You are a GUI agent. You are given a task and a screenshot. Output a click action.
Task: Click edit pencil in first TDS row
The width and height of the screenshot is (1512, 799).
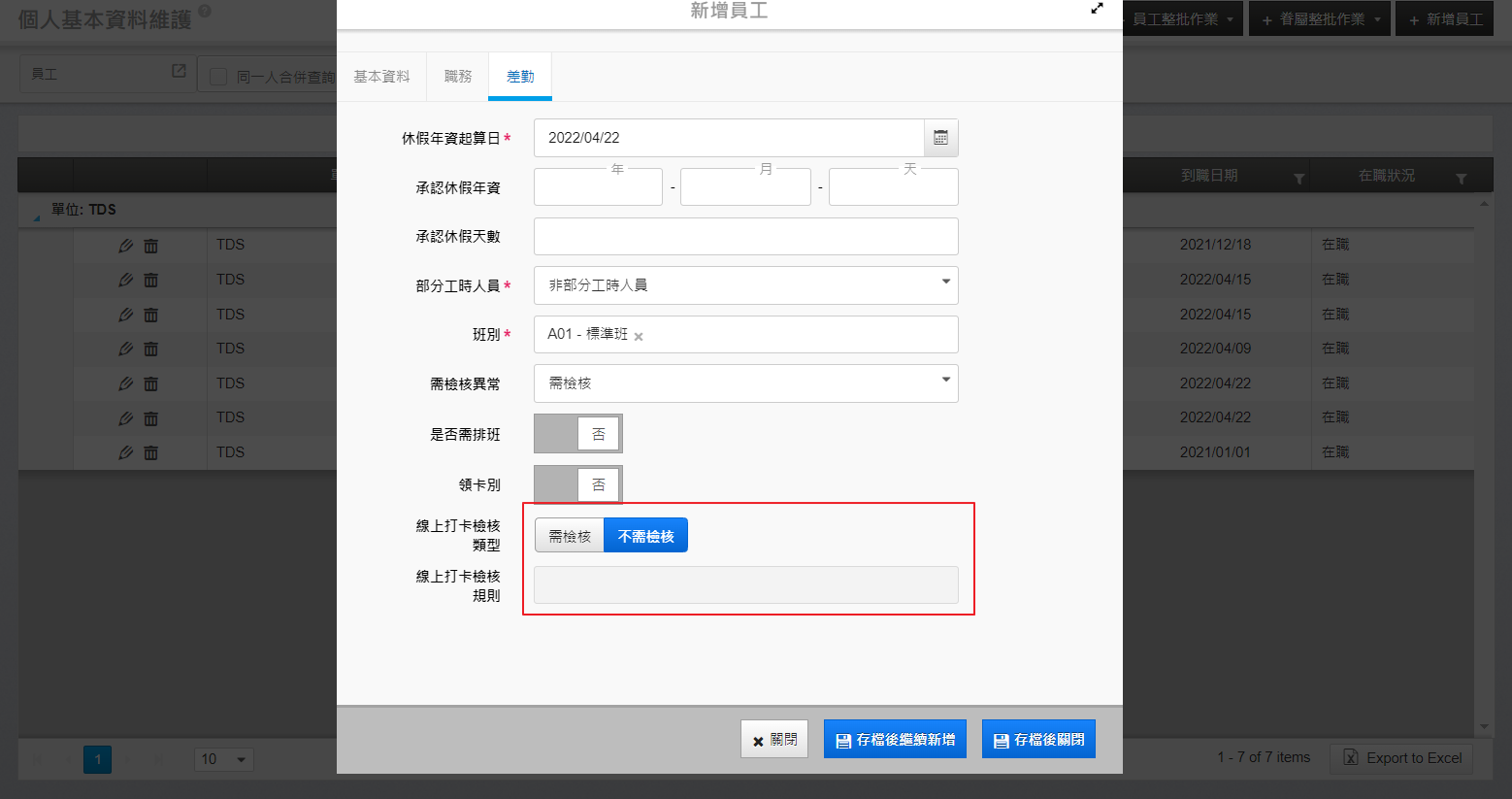click(x=125, y=246)
